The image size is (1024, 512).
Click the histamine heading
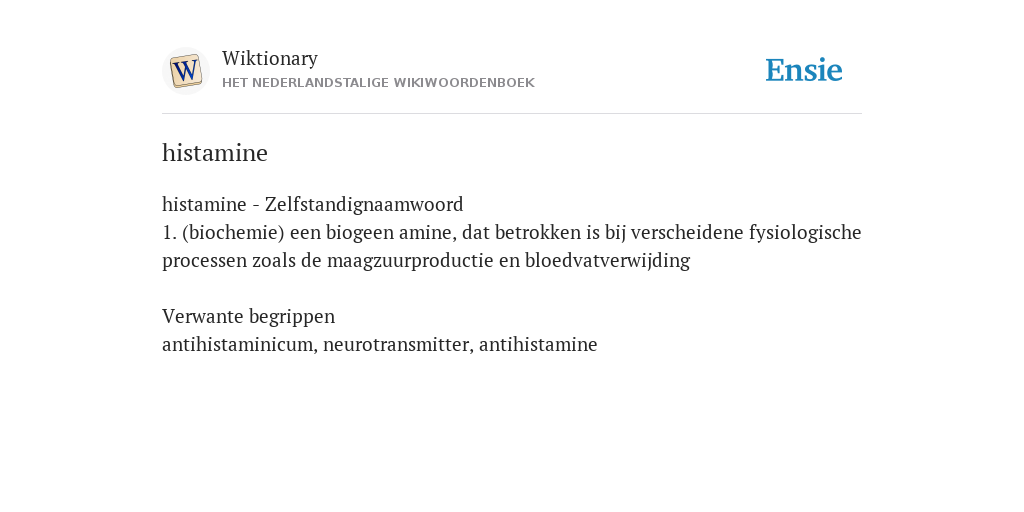point(215,153)
